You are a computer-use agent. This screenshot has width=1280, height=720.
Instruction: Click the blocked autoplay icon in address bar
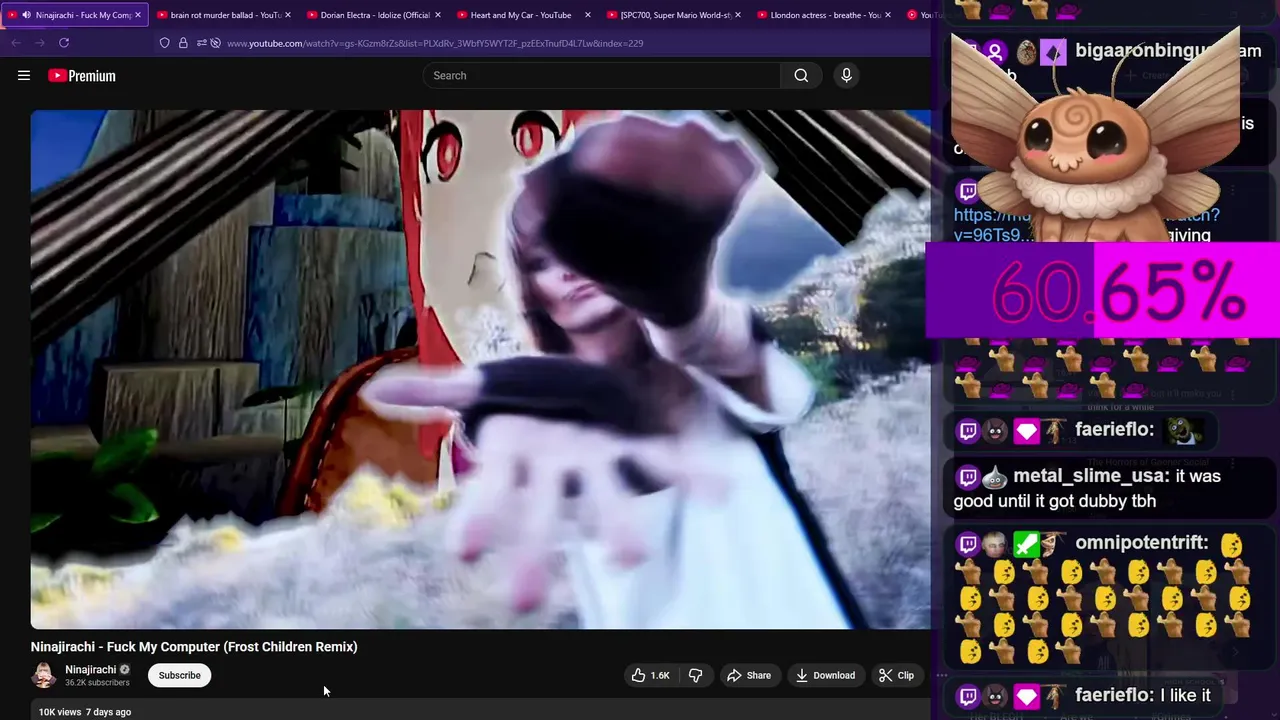point(215,43)
